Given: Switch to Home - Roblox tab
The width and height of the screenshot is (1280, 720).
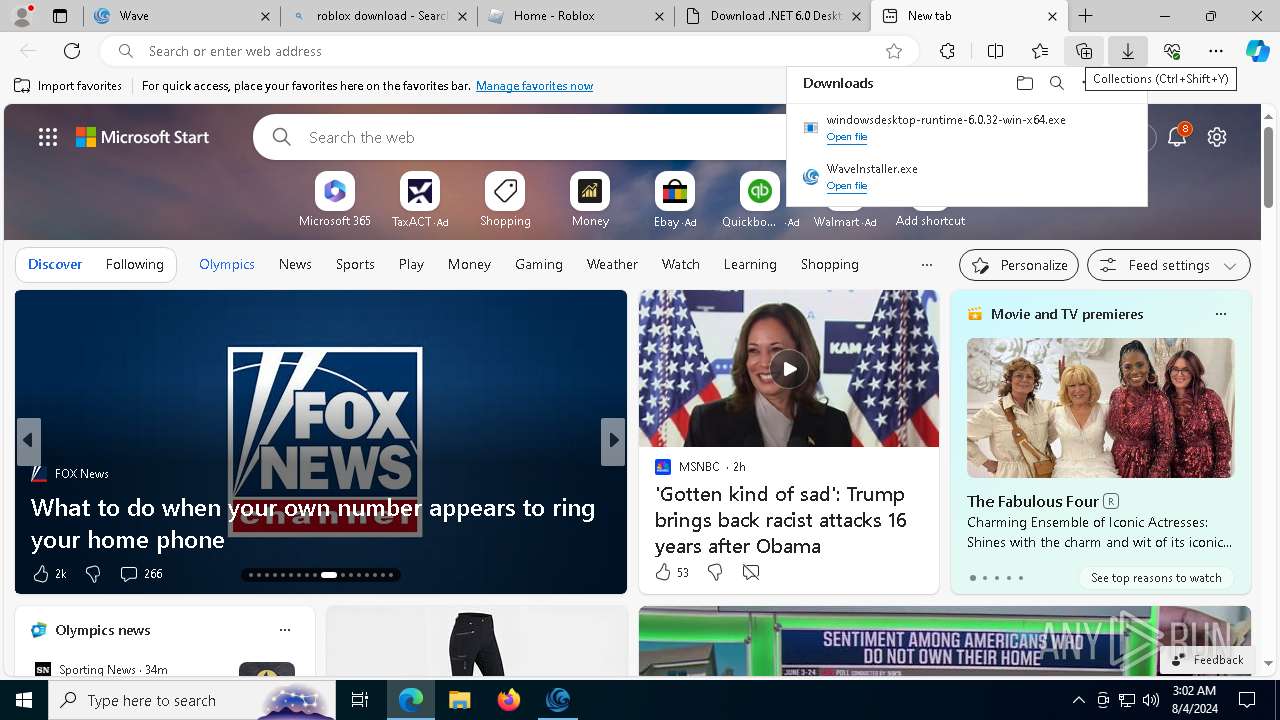Looking at the screenshot, I should pyautogui.click(x=576, y=16).
